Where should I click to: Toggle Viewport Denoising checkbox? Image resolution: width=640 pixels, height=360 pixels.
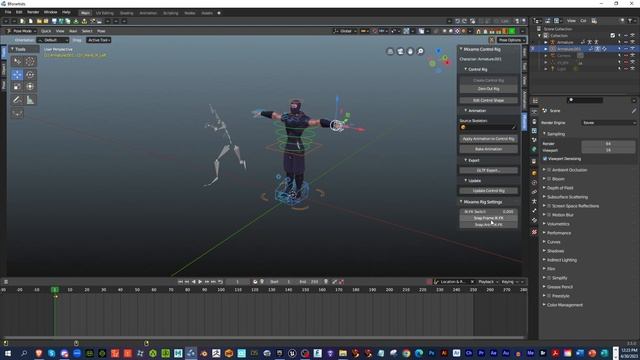coord(545,159)
